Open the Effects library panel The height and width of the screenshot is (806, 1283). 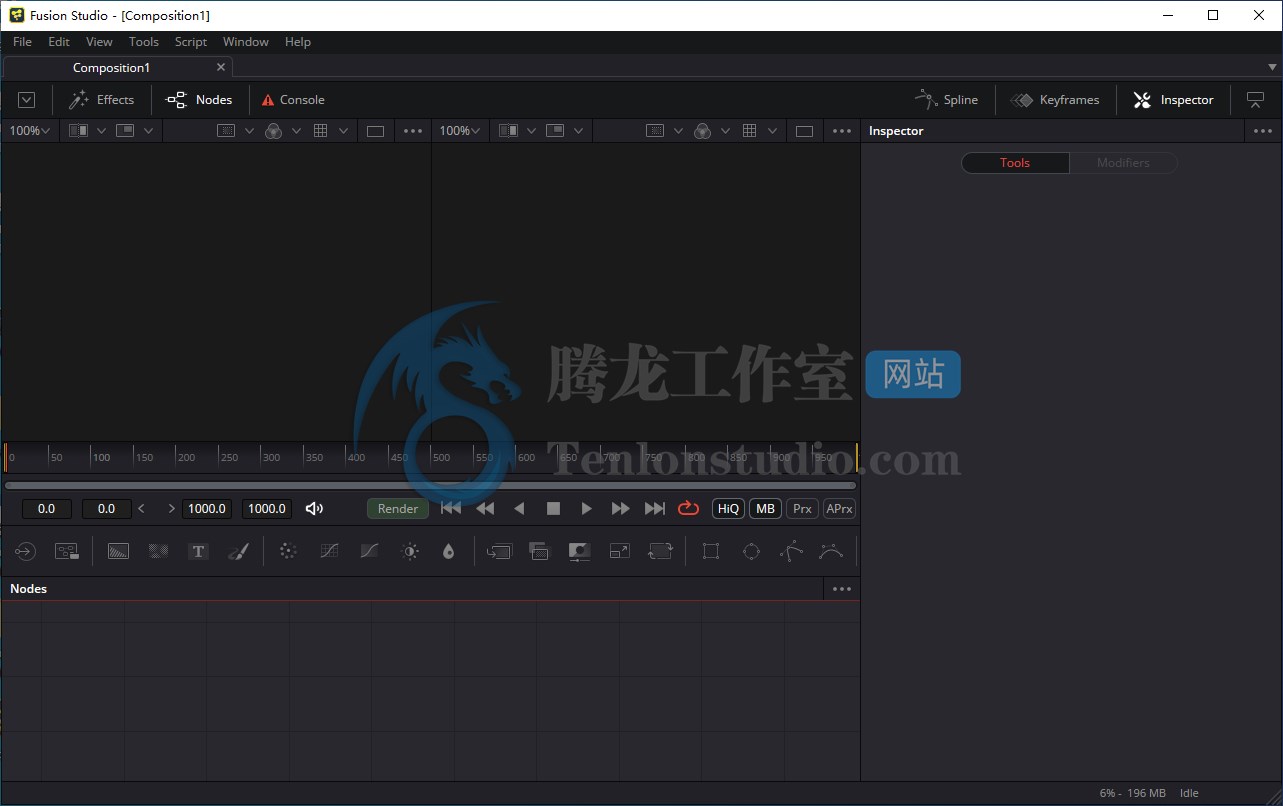101,100
